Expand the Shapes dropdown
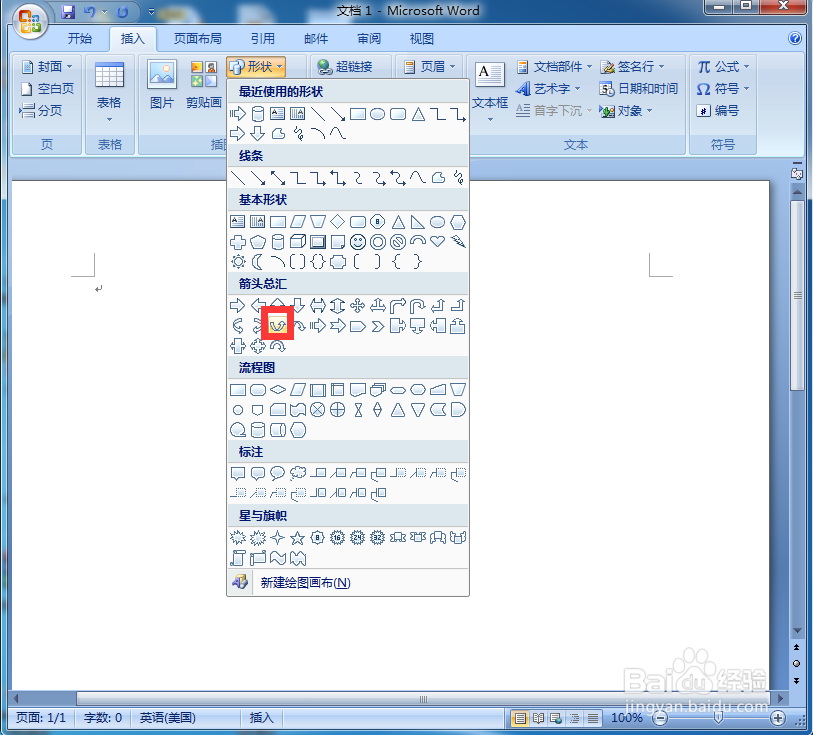Image resolution: width=813 pixels, height=735 pixels. point(256,67)
